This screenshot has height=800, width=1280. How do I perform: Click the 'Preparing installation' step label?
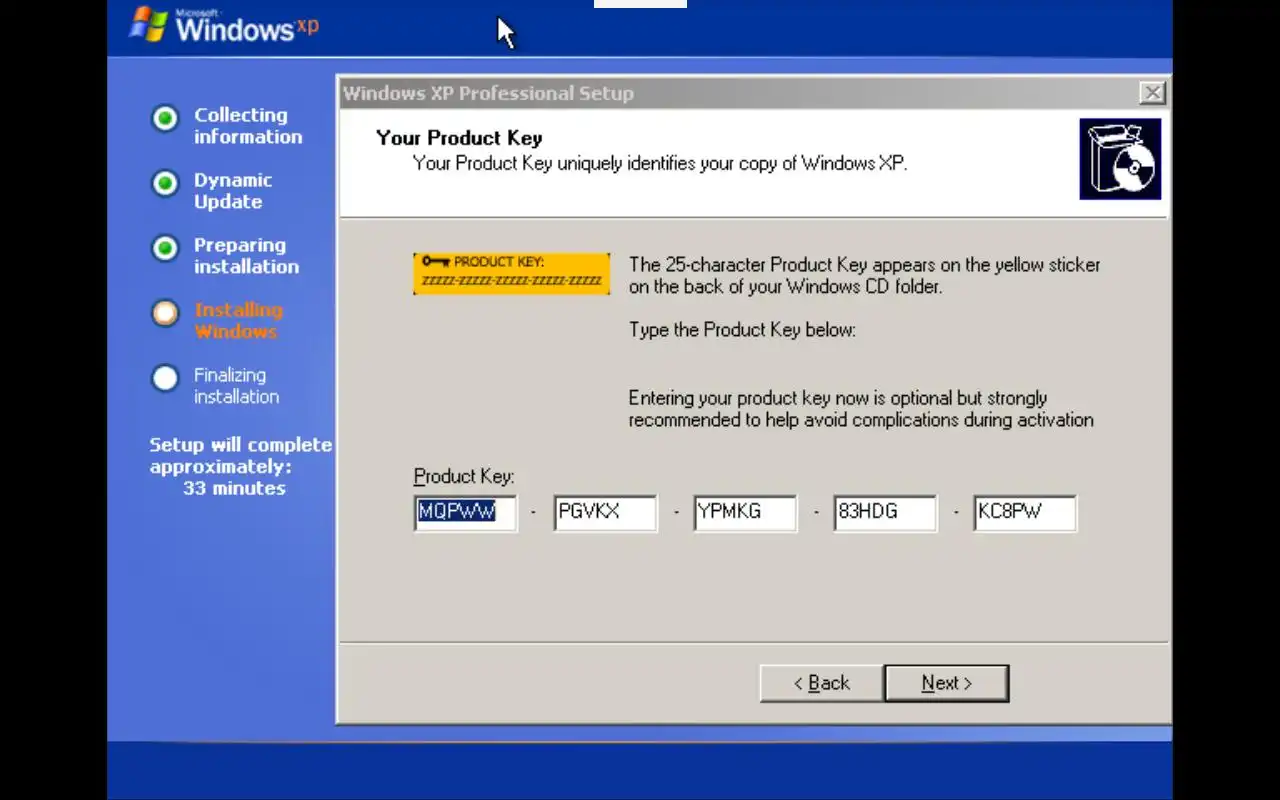pyautogui.click(x=246, y=256)
